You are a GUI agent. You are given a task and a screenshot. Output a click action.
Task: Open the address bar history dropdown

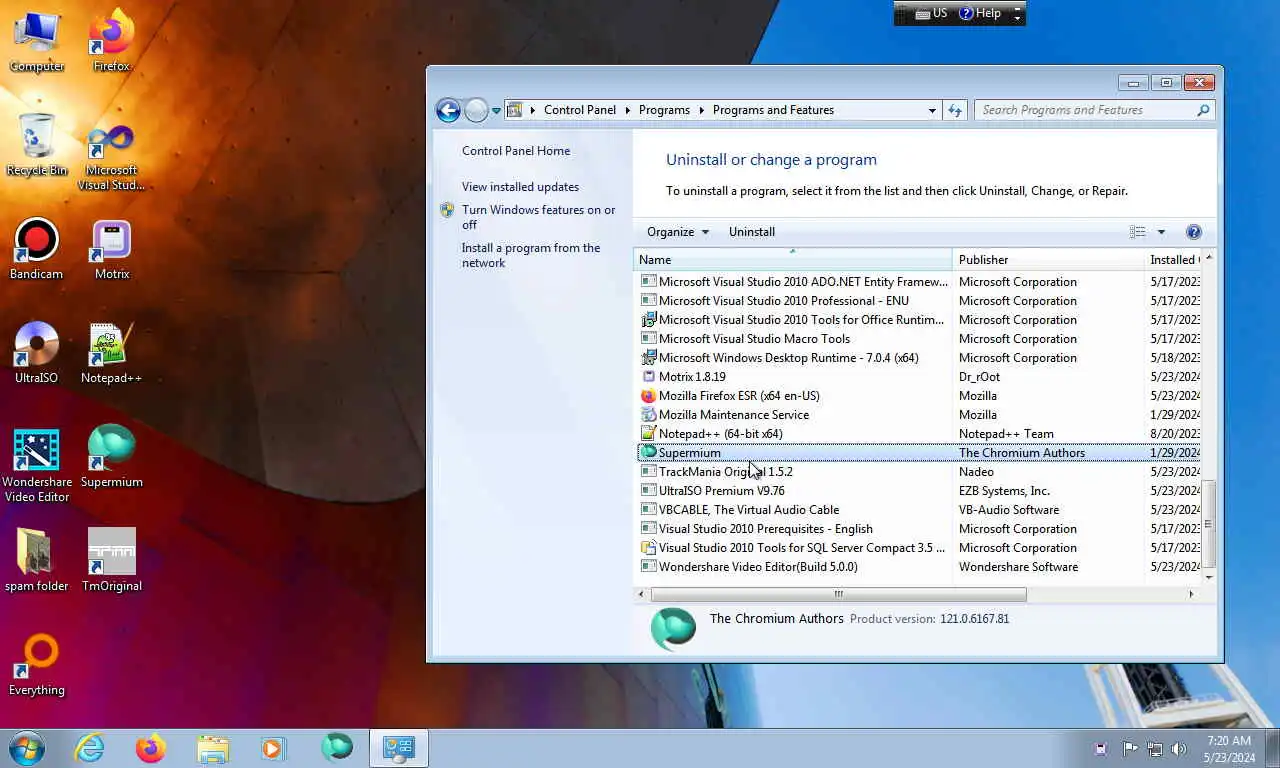pyautogui.click(x=932, y=110)
